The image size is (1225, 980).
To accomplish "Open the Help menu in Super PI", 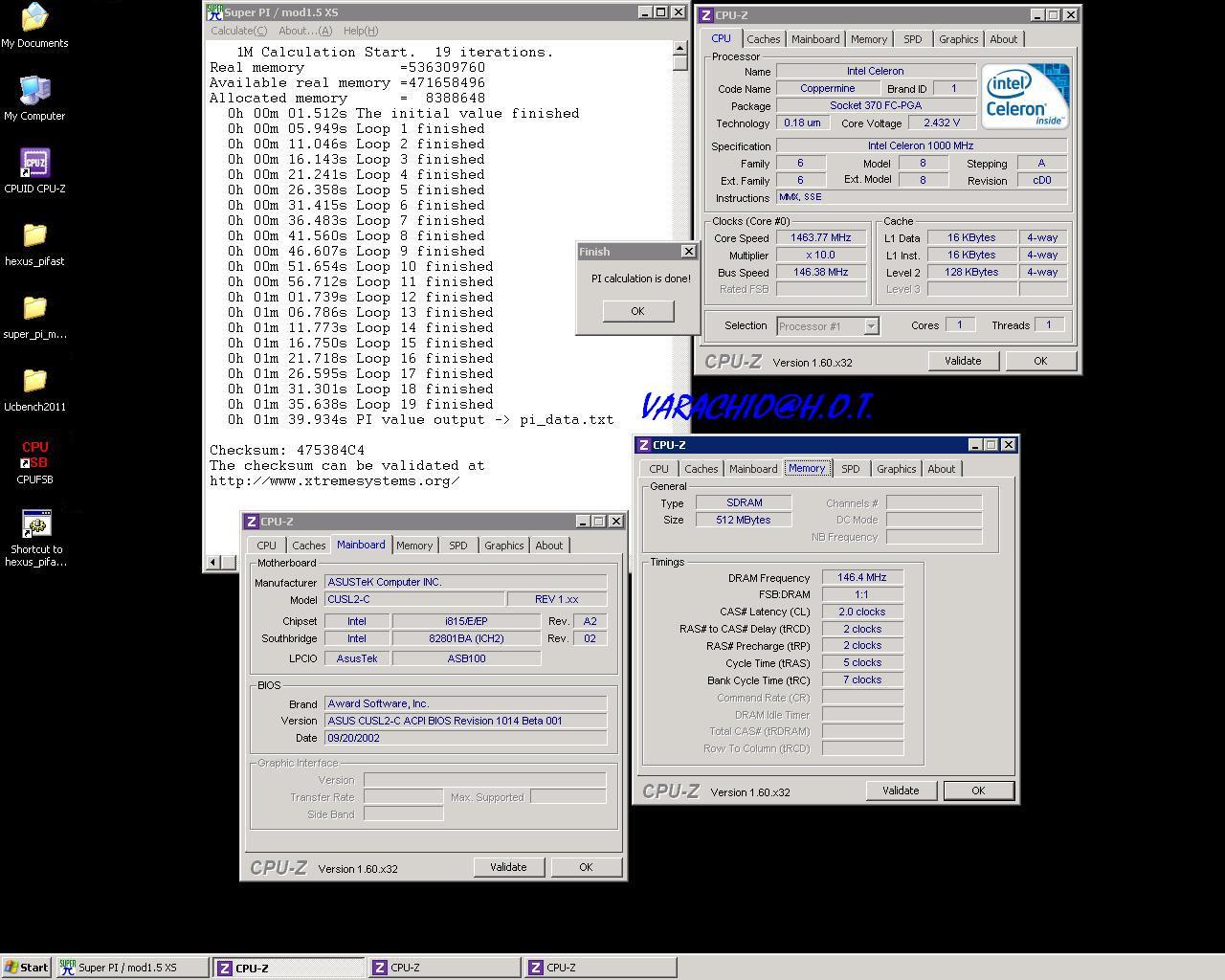I will tap(361, 31).
